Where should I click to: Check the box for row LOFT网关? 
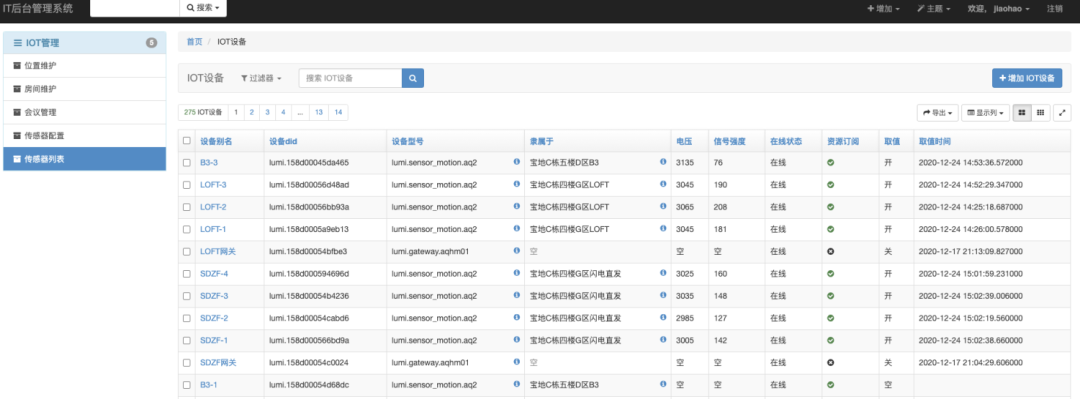pyautogui.click(x=187, y=252)
